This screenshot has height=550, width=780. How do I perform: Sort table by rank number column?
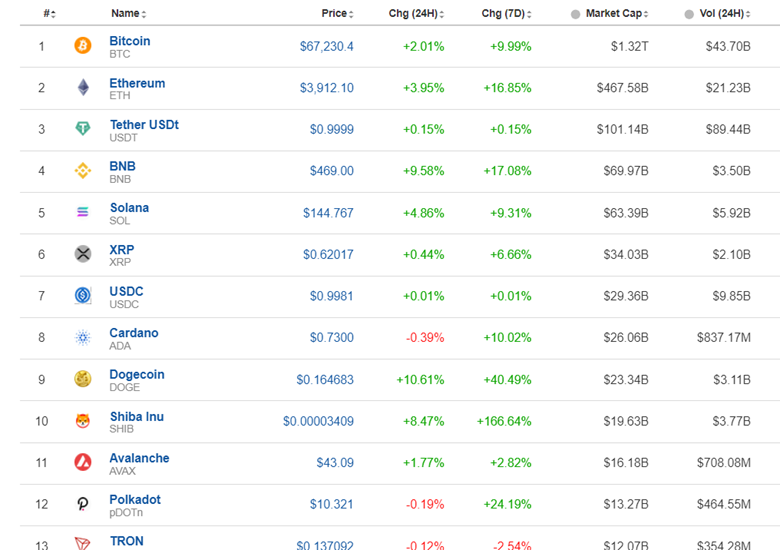(x=50, y=13)
